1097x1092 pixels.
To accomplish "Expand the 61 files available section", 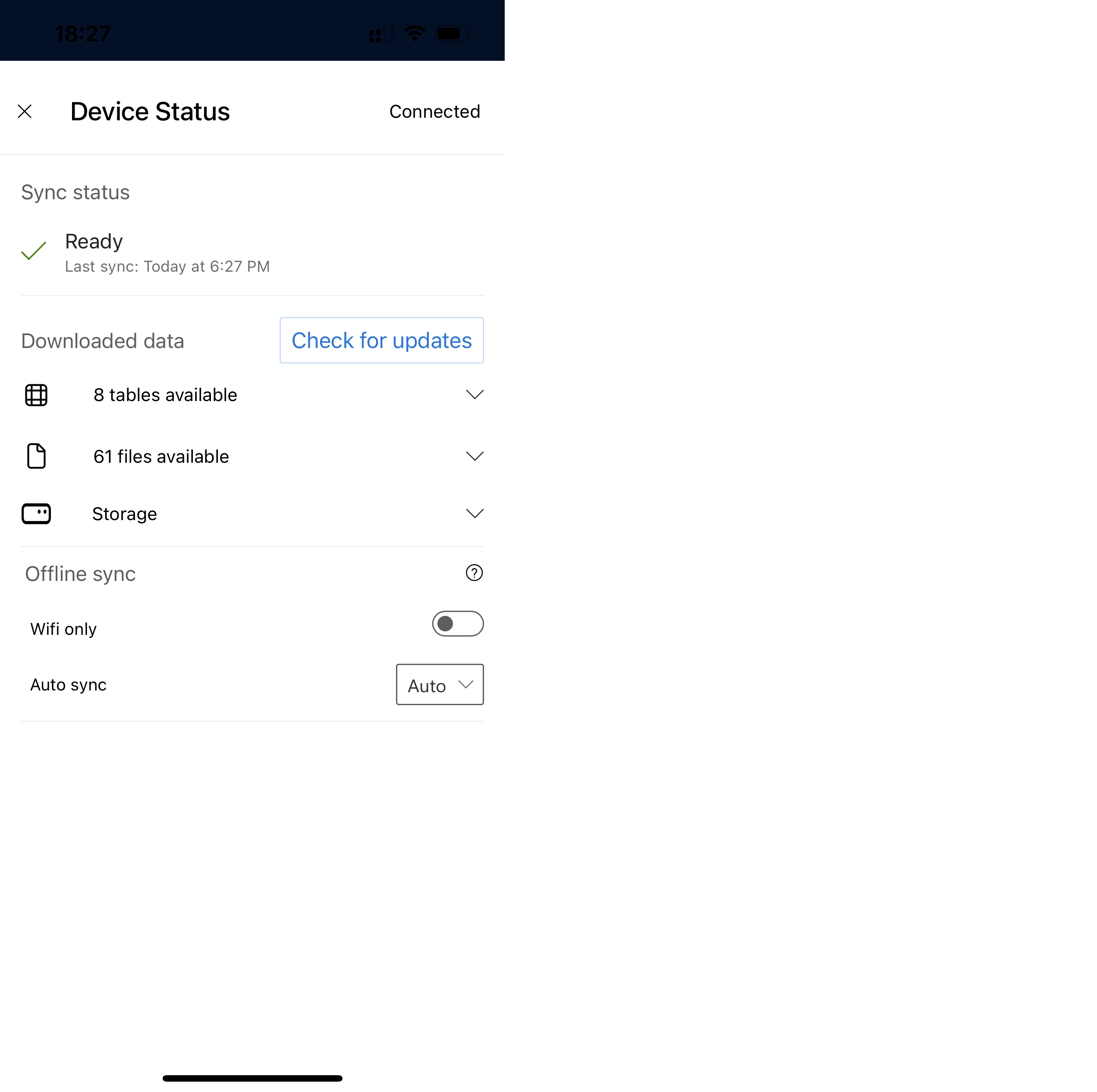I will pyautogui.click(x=474, y=456).
